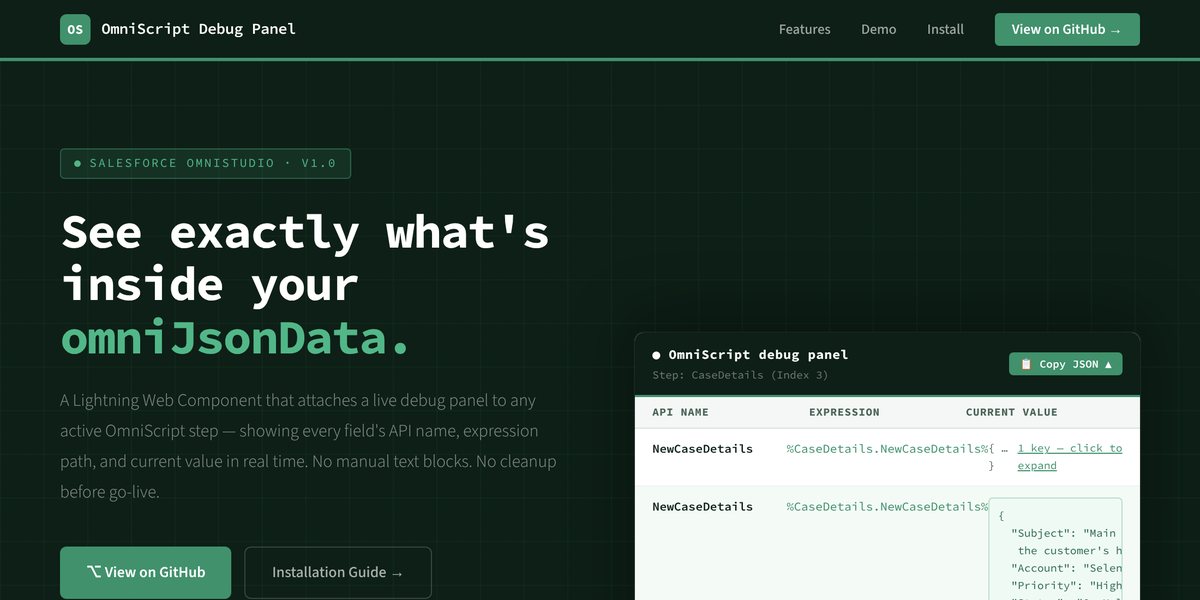Click NewCaseDetails in the expanded JSON row
This screenshot has width=1200, height=600.
(702, 507)
